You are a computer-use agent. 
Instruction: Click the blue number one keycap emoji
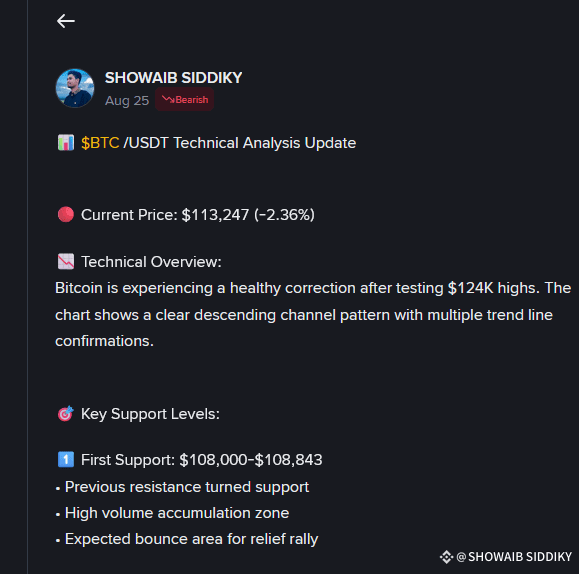click(66, 460)
